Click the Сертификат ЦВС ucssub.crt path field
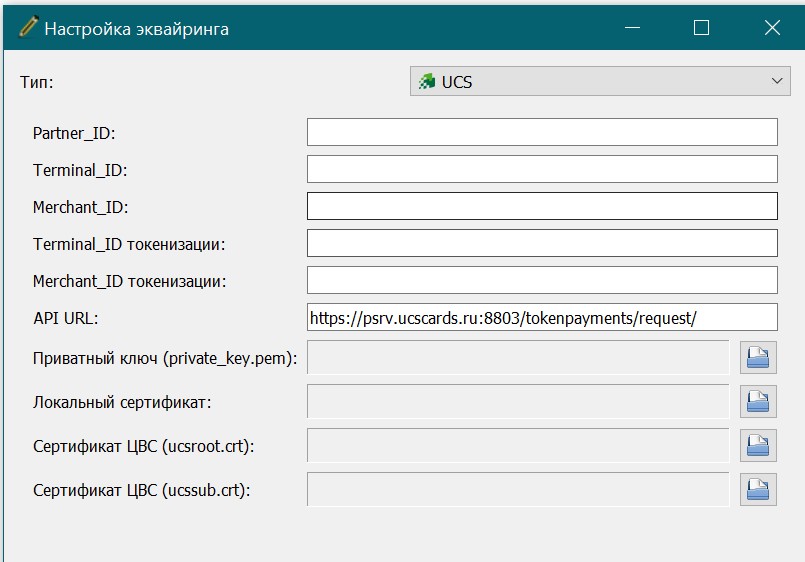Viewport: 805px width, 562px height. pos(518,490)
